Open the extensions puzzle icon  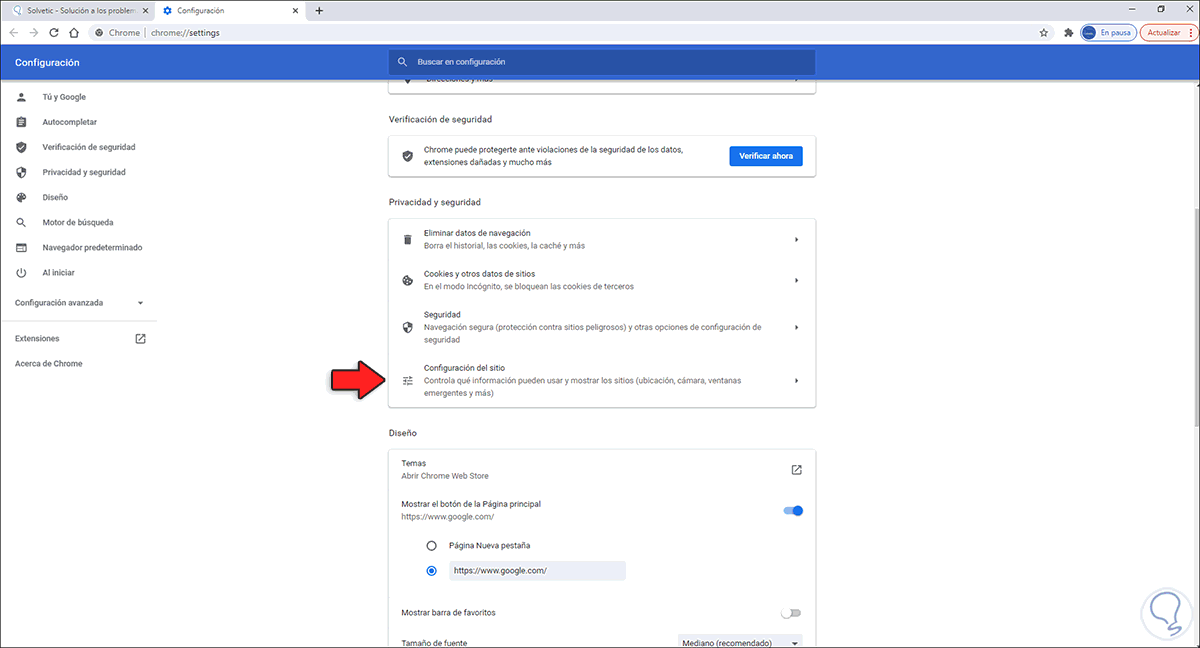(x=1068, y=32)
